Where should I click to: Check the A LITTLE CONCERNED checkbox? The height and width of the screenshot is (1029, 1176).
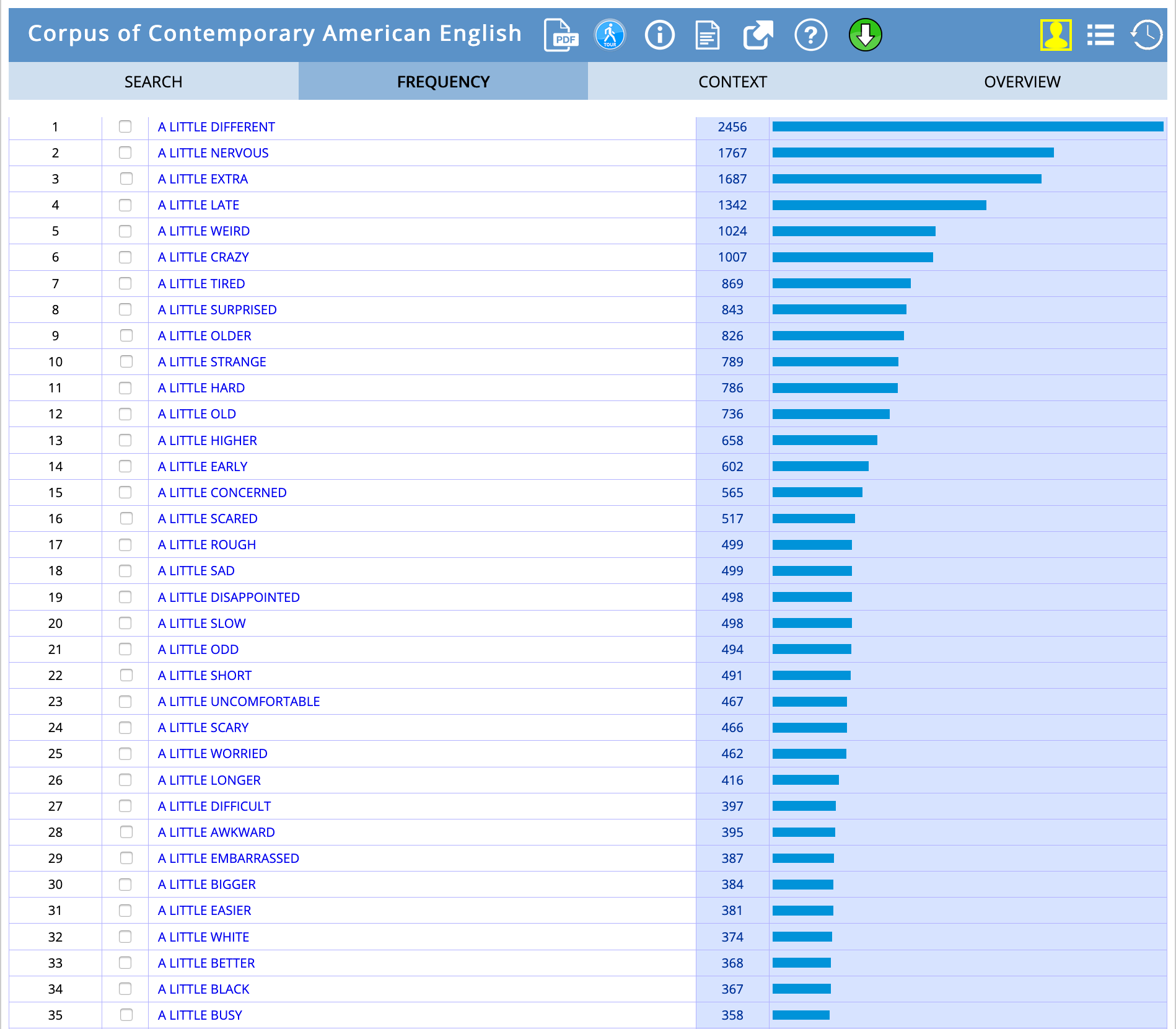[x=125, y=492]
